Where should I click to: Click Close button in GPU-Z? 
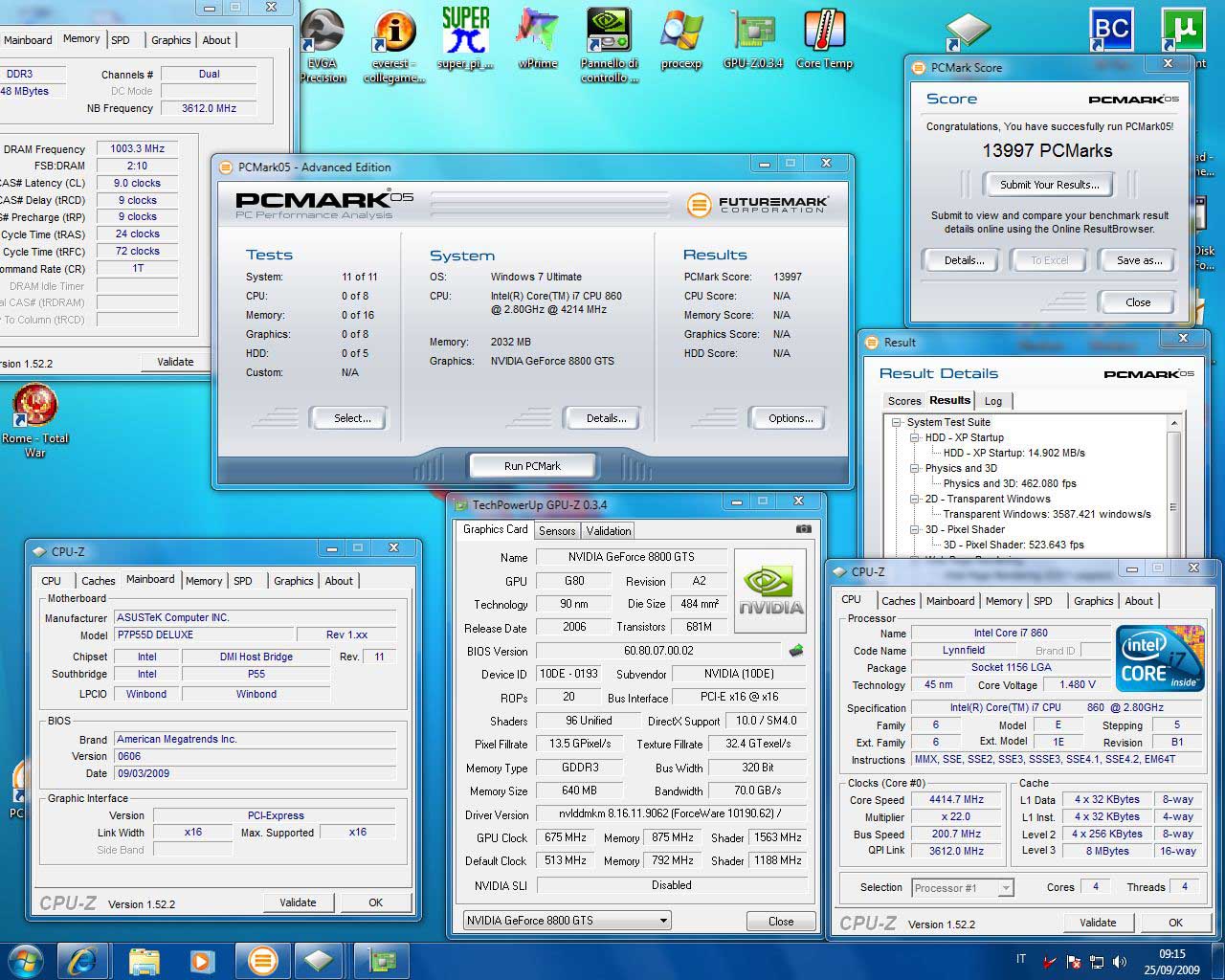[x=781, y=922]
